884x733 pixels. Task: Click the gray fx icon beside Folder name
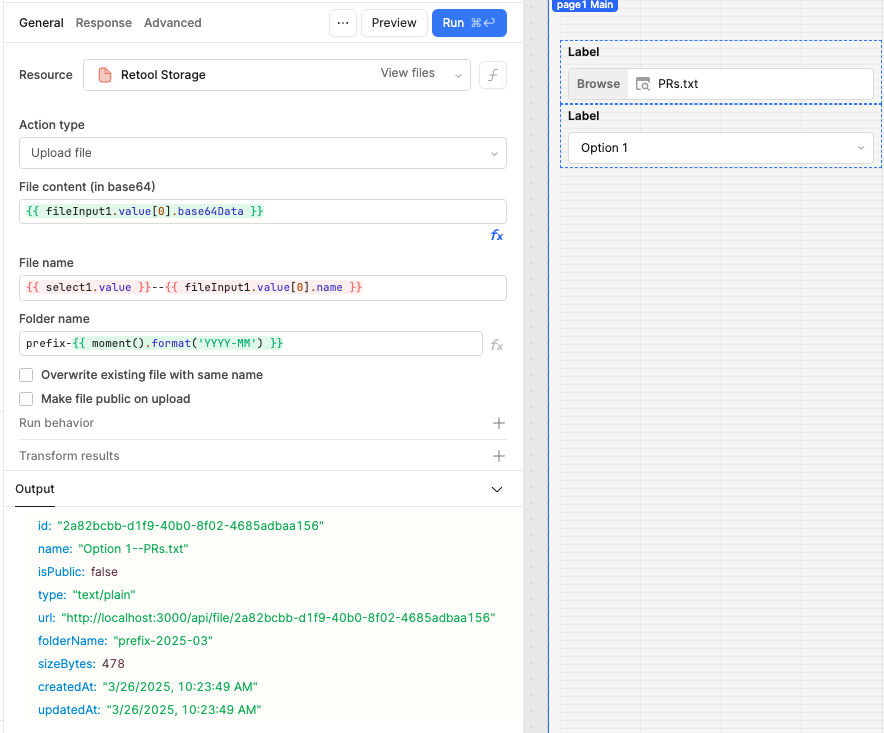497,345
